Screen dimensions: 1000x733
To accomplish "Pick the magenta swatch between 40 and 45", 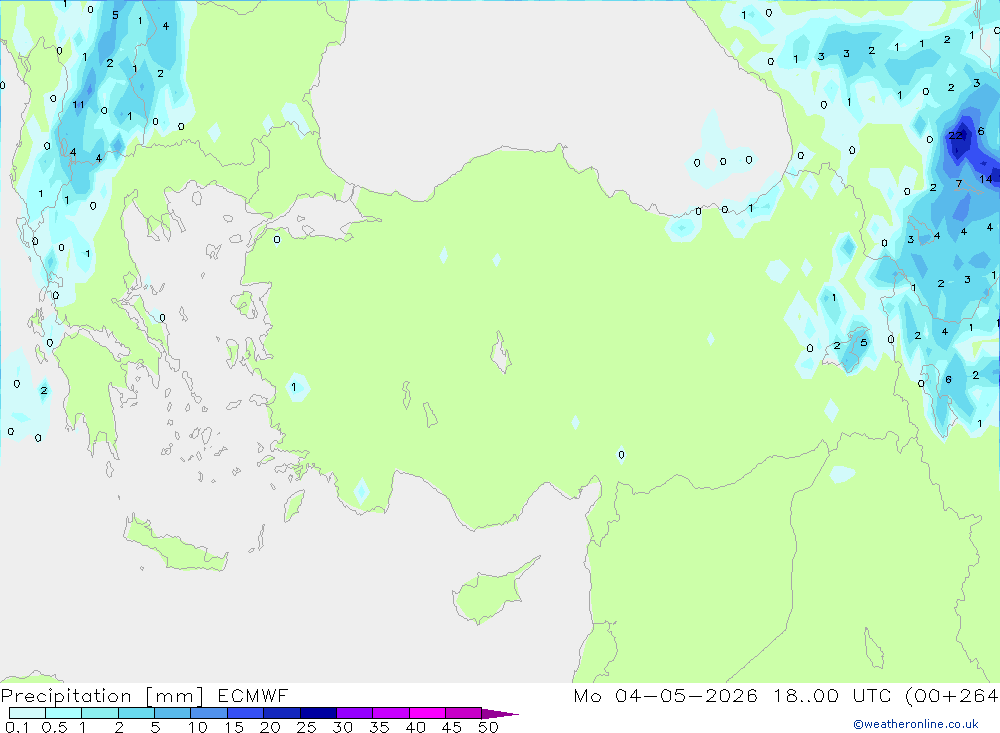I will coord(427,713).
